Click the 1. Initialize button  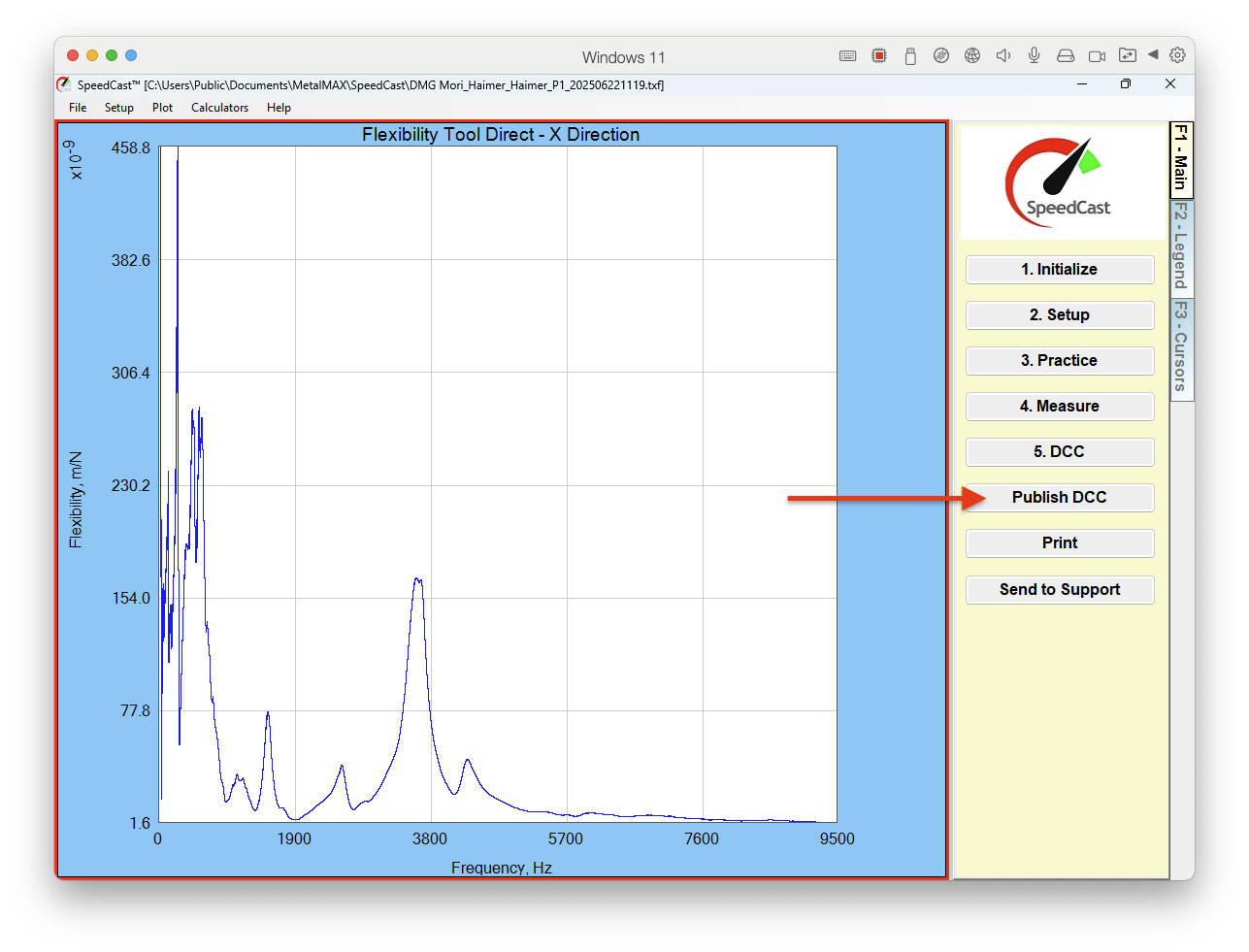(x=1060, y=270)
